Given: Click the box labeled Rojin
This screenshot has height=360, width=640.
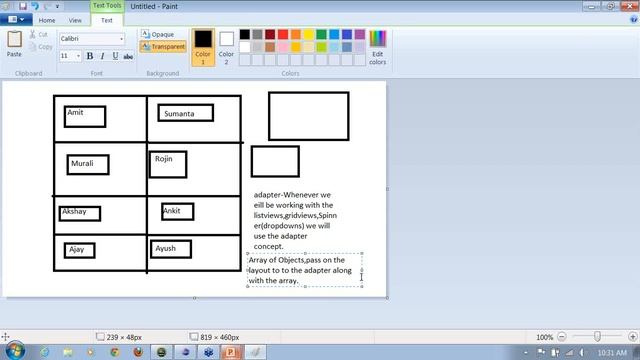Looking at the screenshot, I should tap(168, 164).
